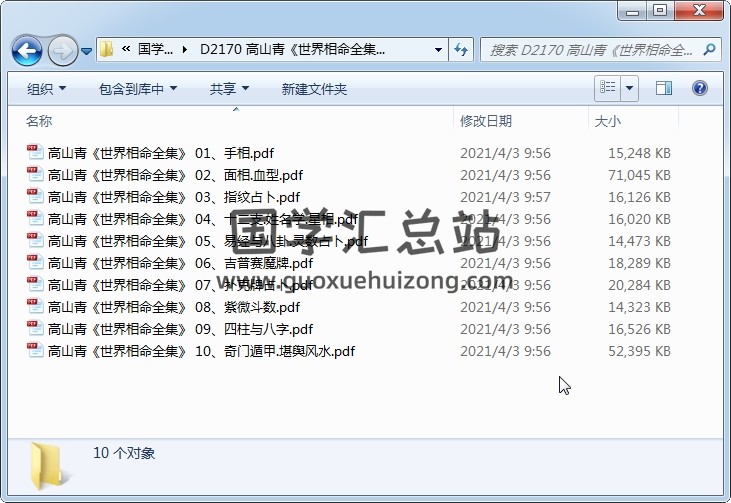Image resolution: width=731 pixels, height=503 pixels.
Task: Open the 包含到库中 menu
Action: 138,89
